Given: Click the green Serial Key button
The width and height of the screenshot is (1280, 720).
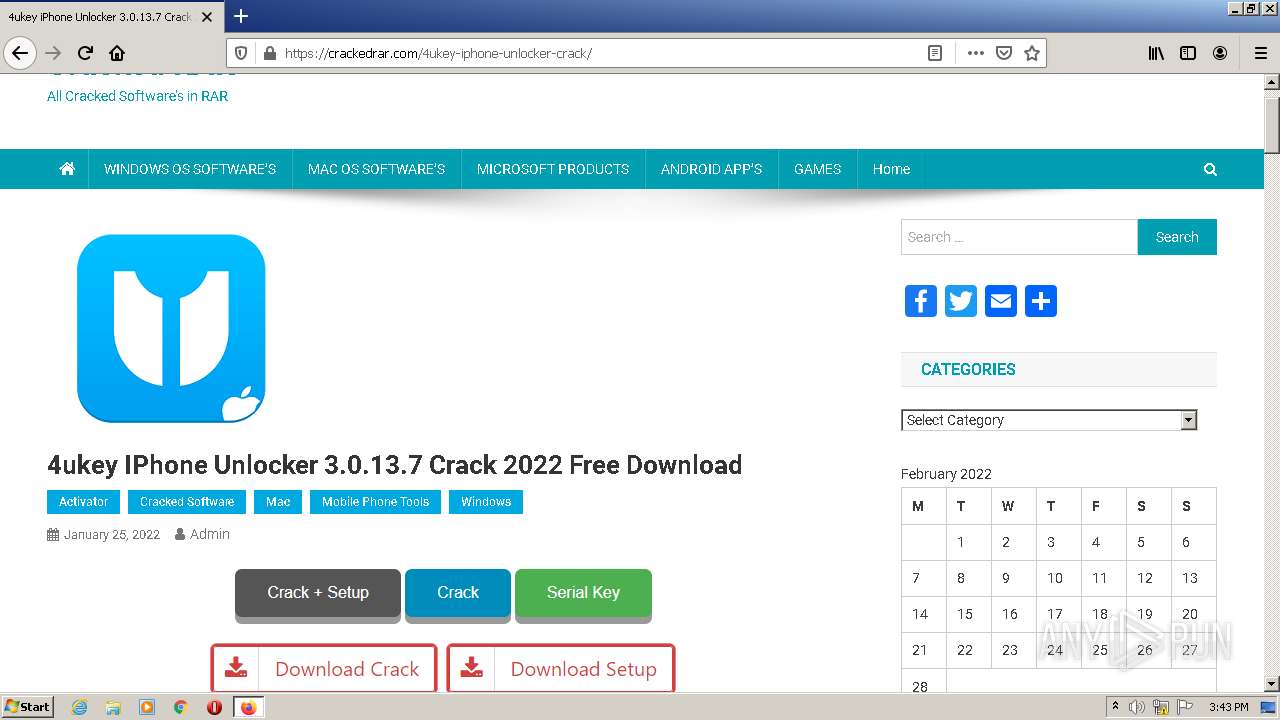Looking at the screenshot, I should 583,592.
